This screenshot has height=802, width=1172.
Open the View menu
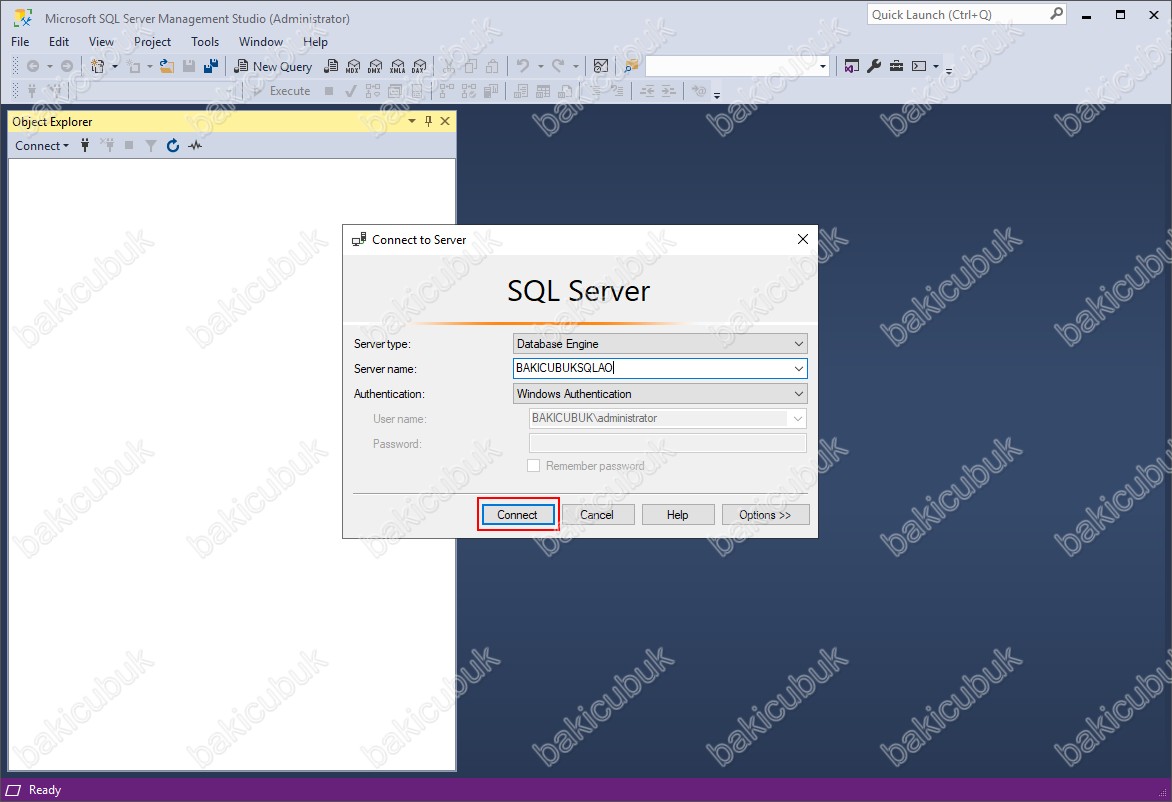click(x=102, y=42)
